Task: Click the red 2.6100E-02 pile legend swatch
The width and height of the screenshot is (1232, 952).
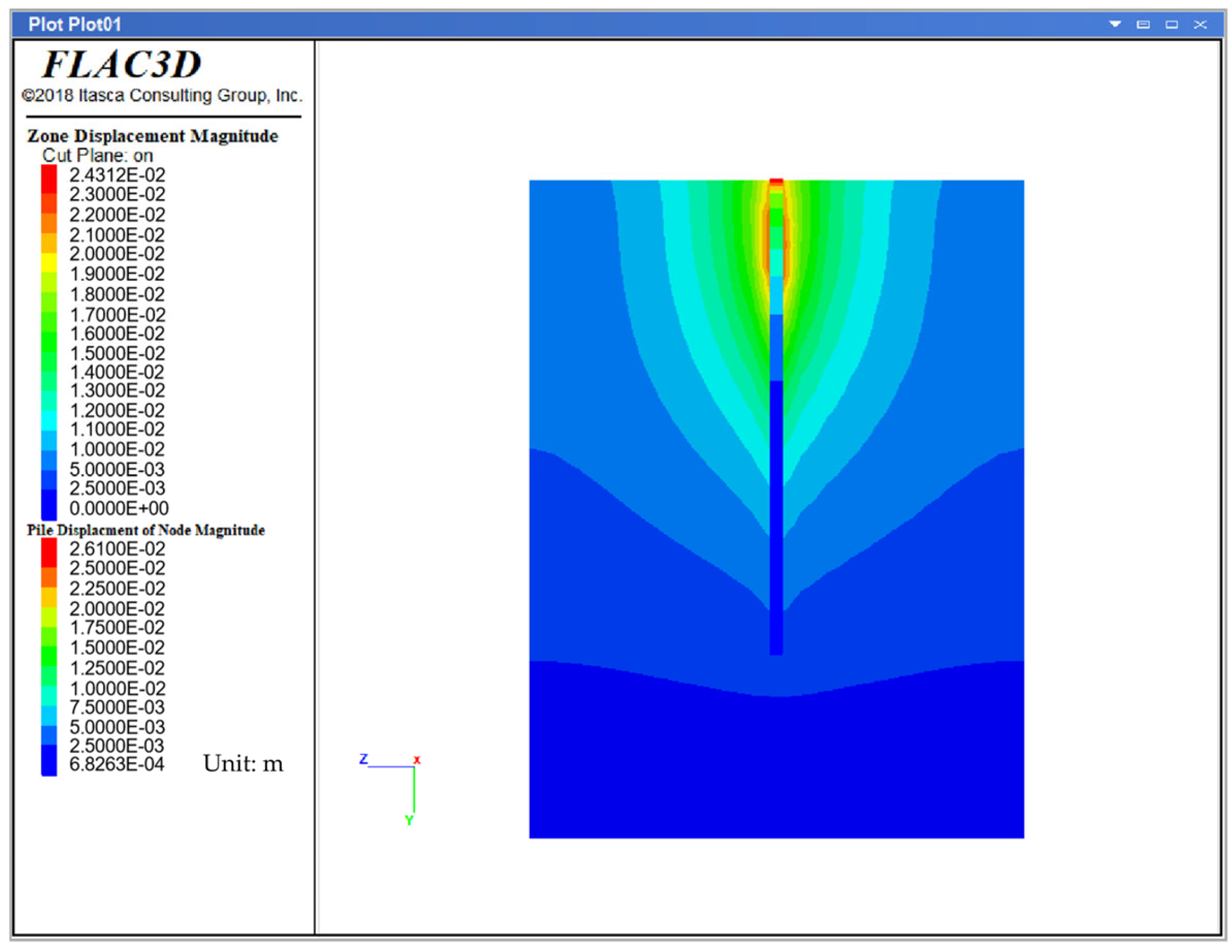Action: tap(49, 551)
